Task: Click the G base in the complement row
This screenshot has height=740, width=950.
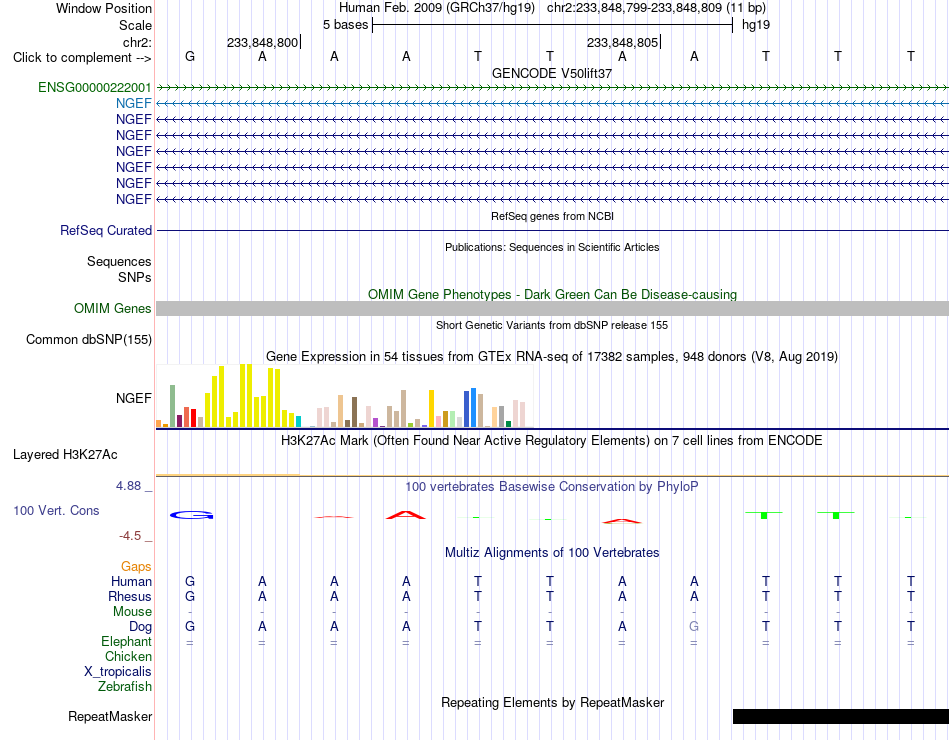Action: point(190,56)
